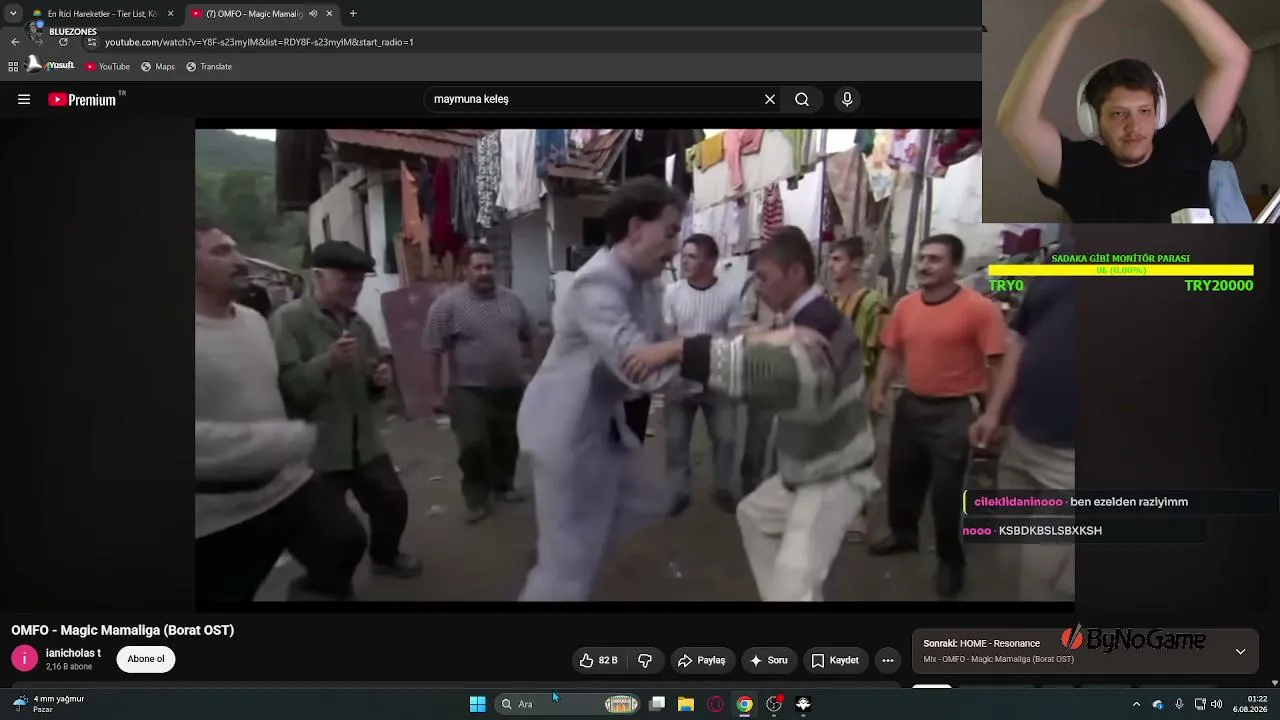
Task: Open the Windows Start menu
Action: [x=478, y=704]
